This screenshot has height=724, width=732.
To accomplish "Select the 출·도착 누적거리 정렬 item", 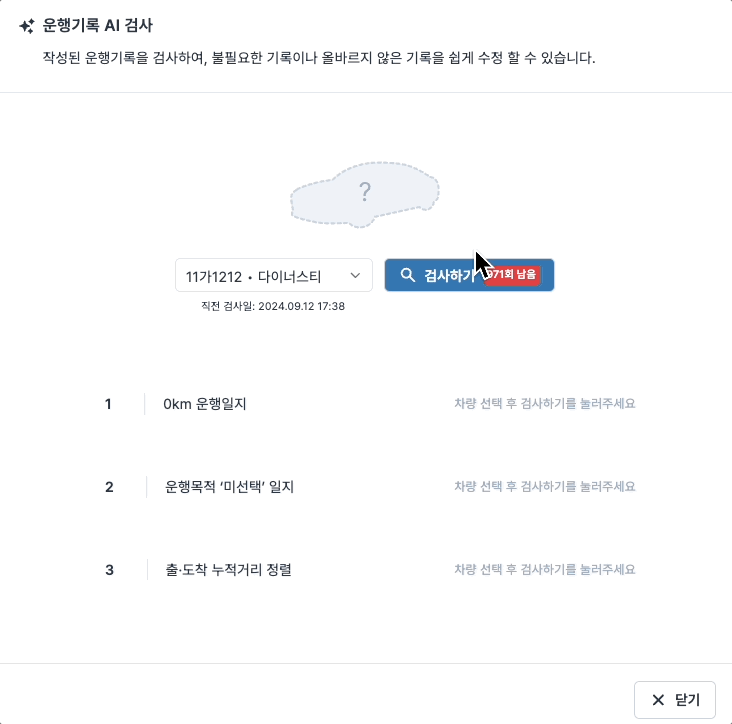I will tap(228, 570).
